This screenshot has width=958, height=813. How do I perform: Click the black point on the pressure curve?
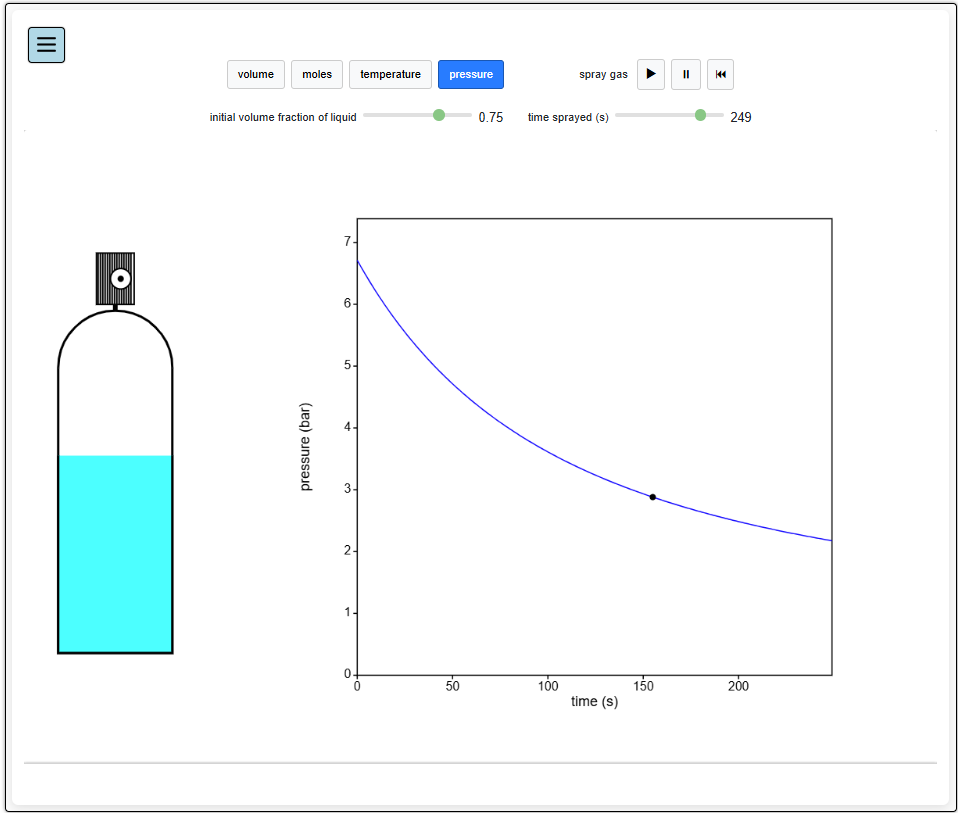[x=653, y=497]
